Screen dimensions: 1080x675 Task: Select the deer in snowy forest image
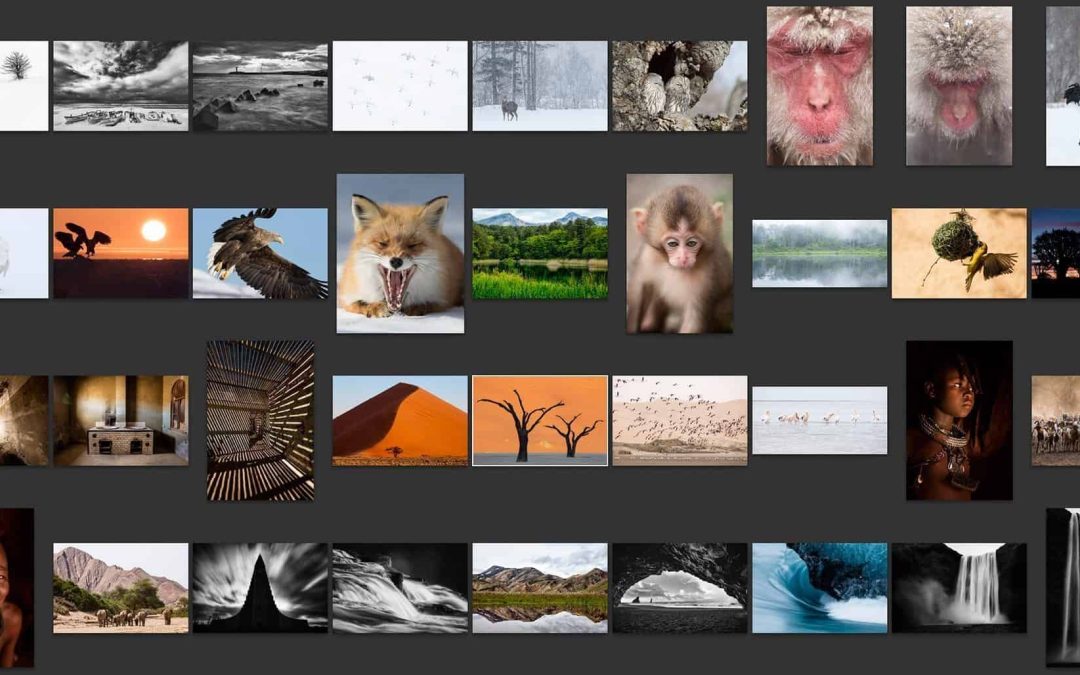(x=539, y=85)
